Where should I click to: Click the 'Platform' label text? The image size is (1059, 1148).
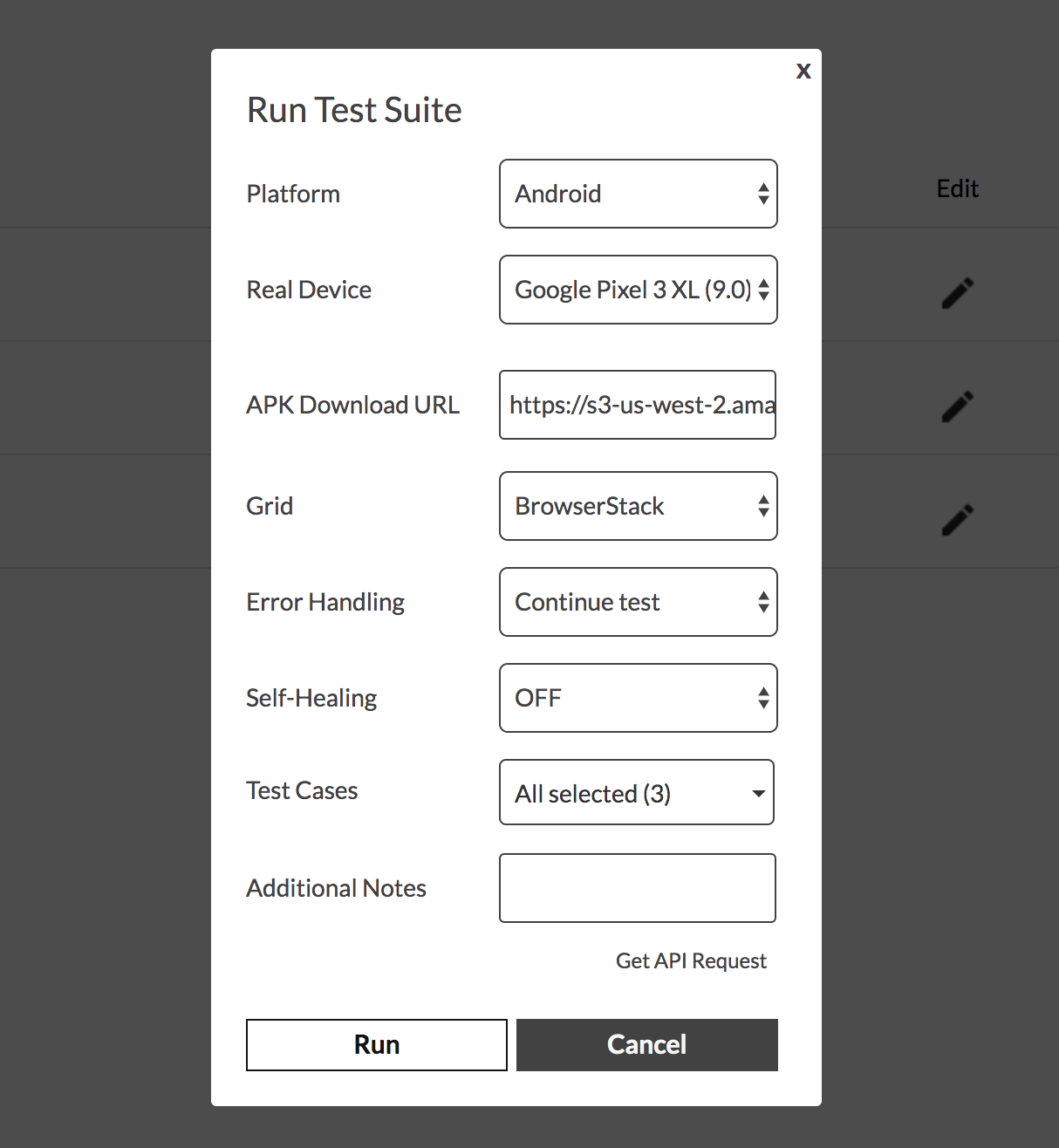pos(293,194)
